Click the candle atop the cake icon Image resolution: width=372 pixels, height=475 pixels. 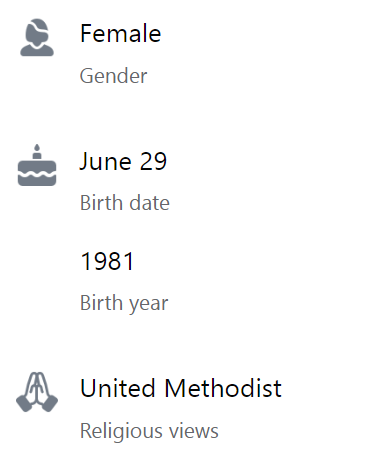click(37, 152)
